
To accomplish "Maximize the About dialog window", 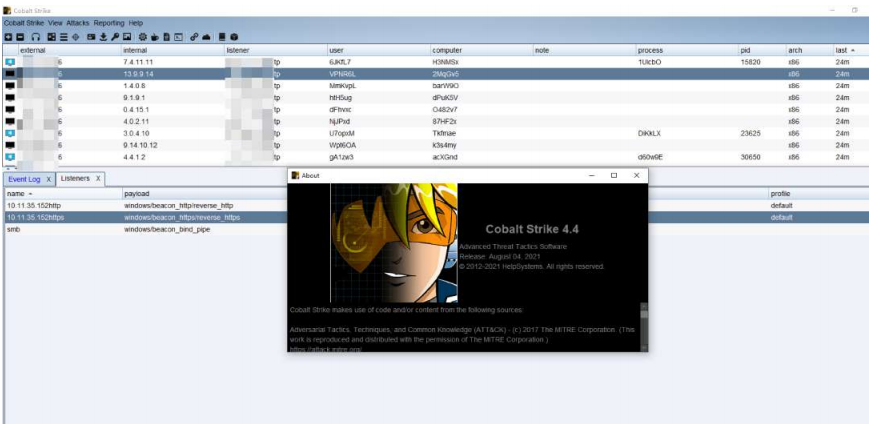I will (x=614, y=175).
